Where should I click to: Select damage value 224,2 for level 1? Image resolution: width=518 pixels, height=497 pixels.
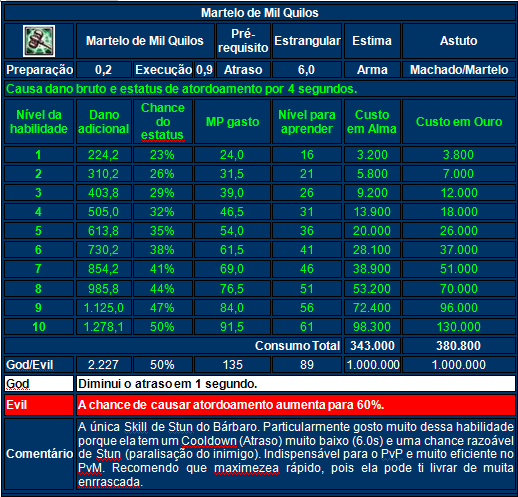click(103, 155)
